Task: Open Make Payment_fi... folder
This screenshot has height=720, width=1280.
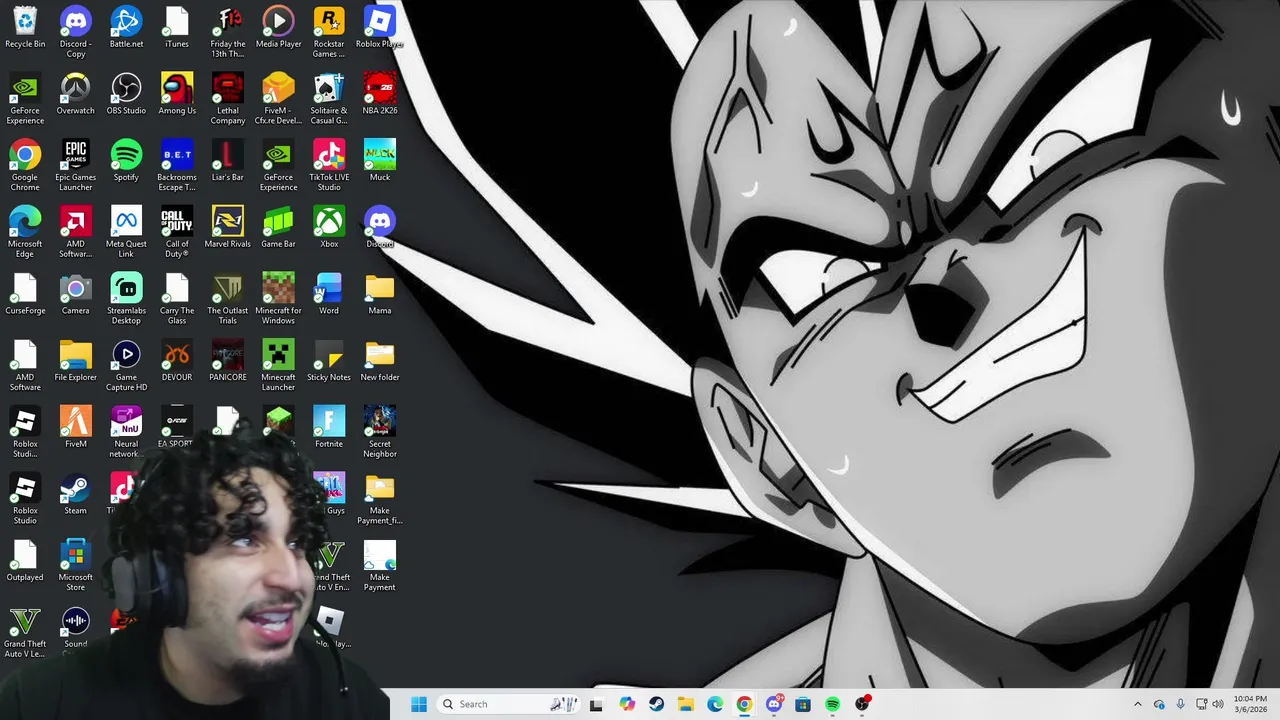Action: click(x=380, y=500)
